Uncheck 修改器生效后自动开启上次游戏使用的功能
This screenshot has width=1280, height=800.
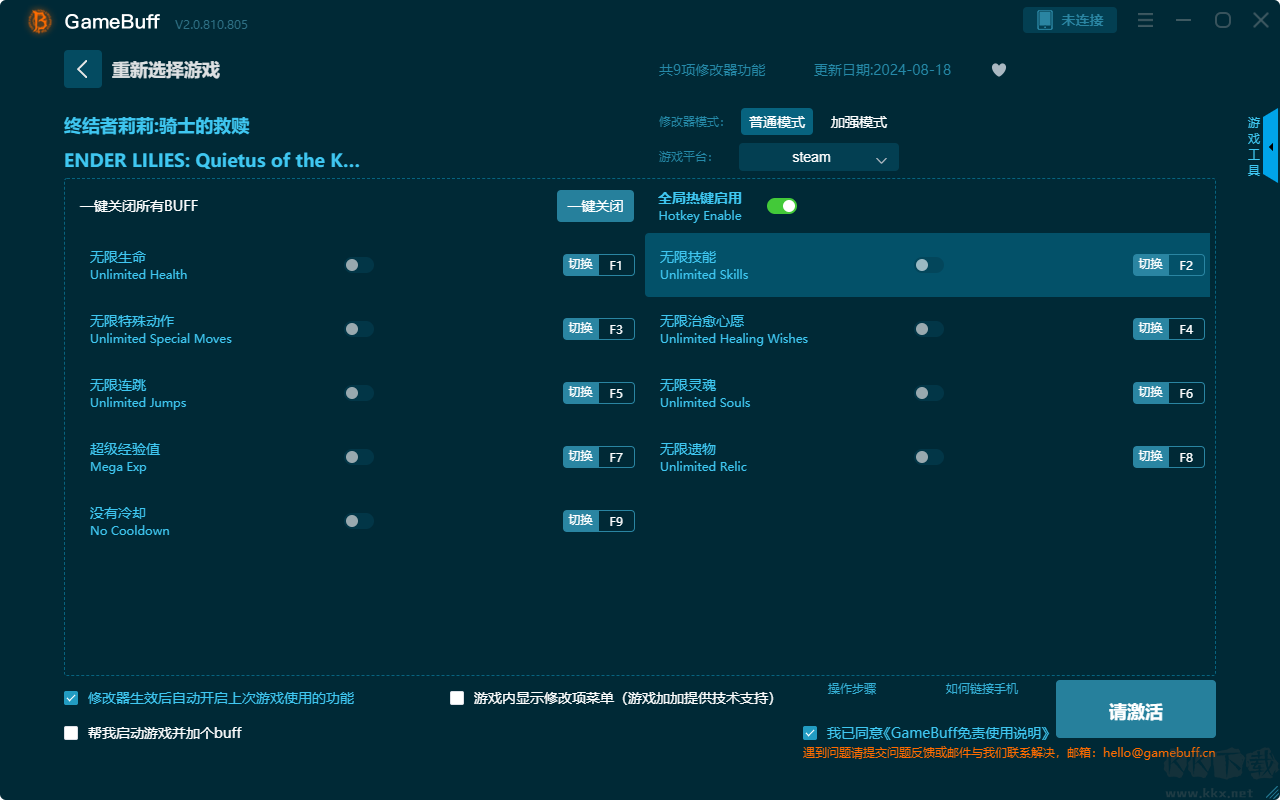[71, 698]
